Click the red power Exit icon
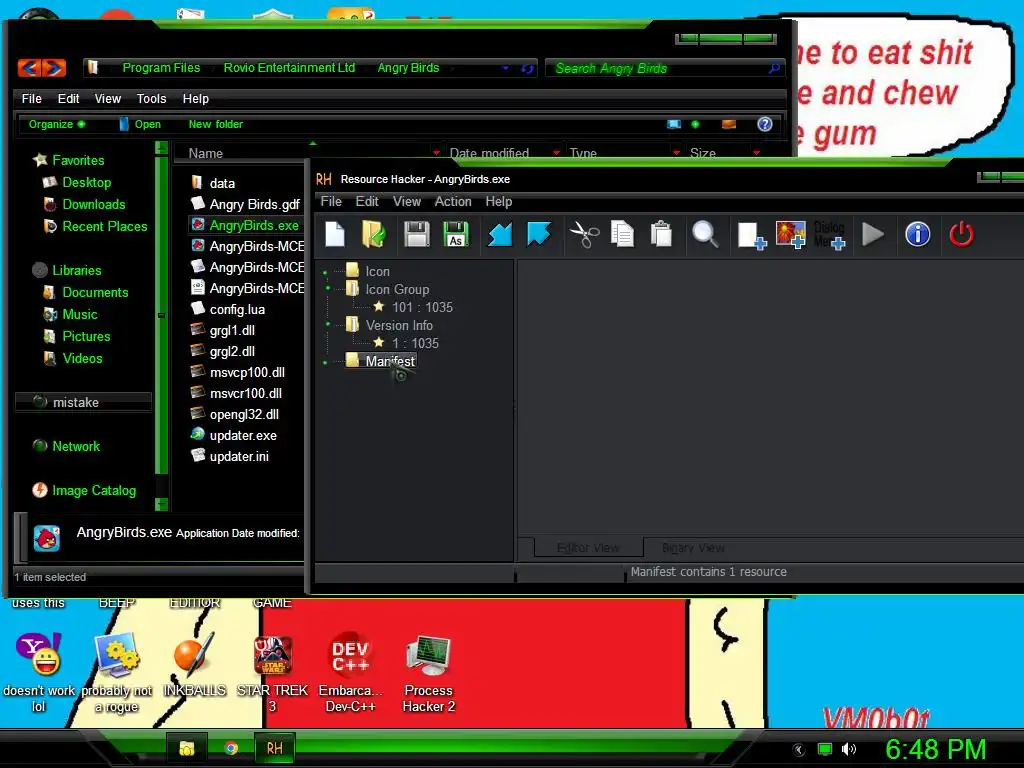 tap(961, 234)
